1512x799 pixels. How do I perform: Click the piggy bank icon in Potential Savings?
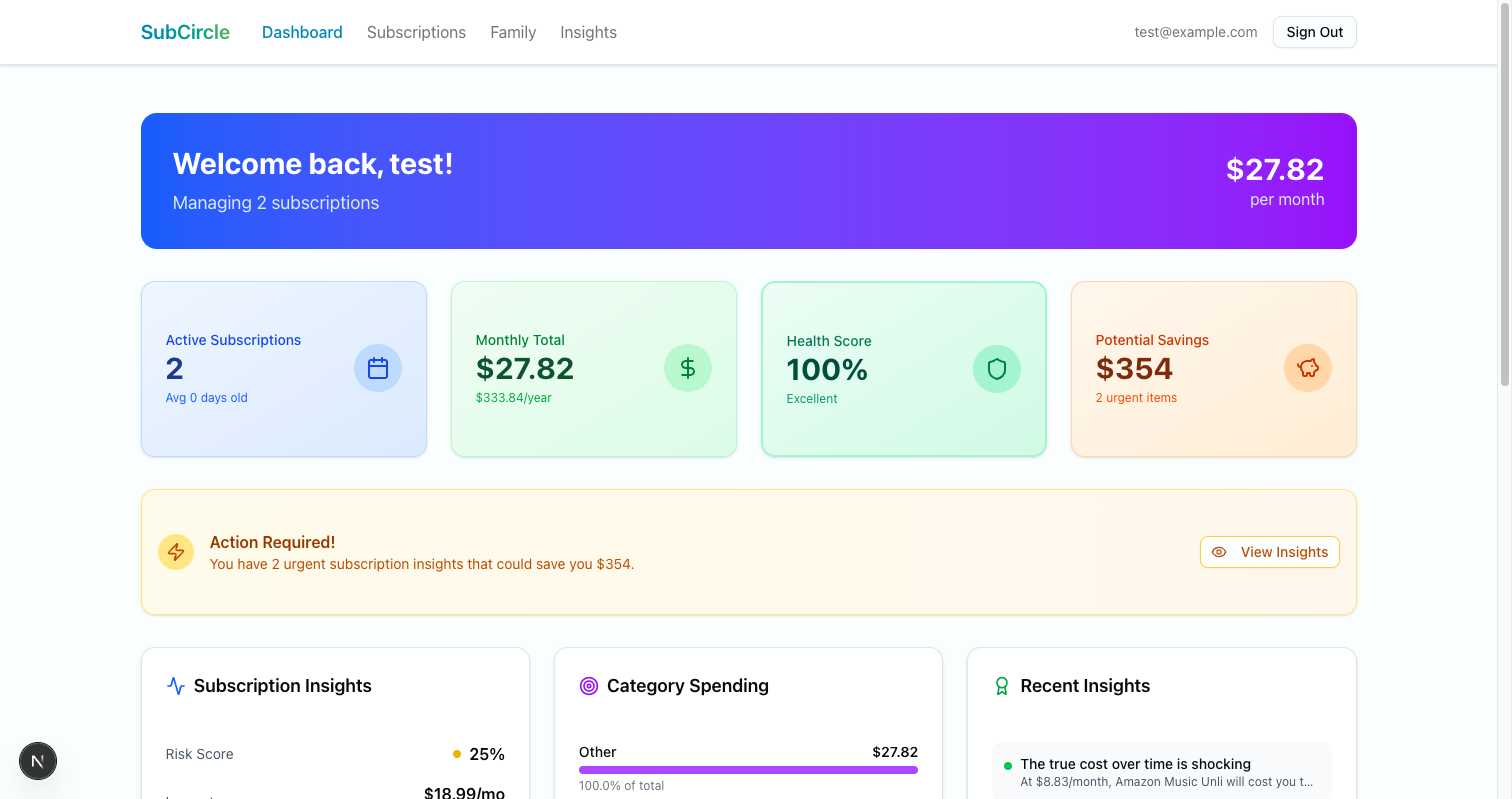(1308, 368)
